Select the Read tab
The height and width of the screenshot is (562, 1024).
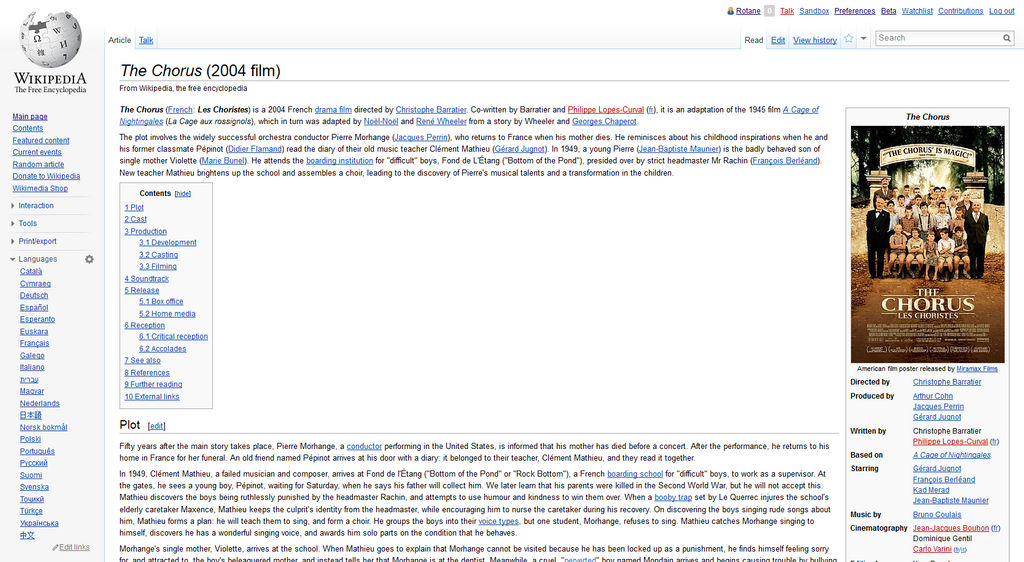(754, 40)
